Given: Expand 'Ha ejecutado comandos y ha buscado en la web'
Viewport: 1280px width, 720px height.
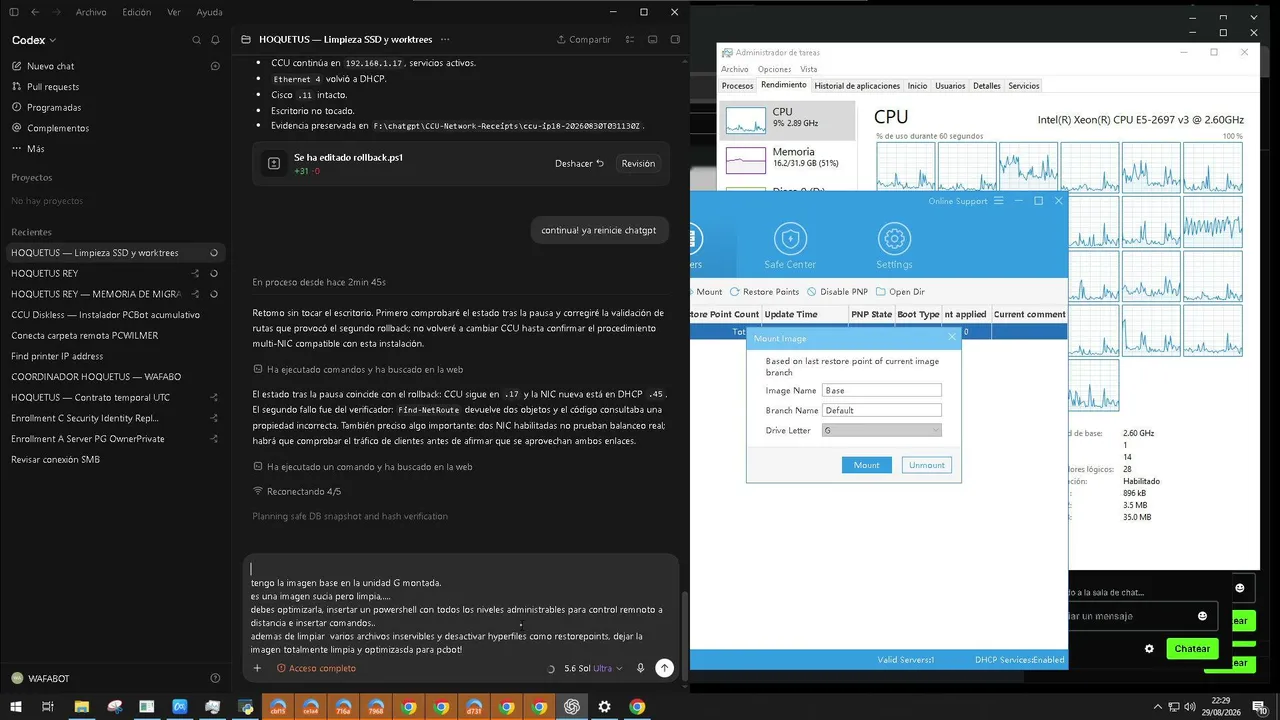Looking at the screenshot, I should 357,369.
